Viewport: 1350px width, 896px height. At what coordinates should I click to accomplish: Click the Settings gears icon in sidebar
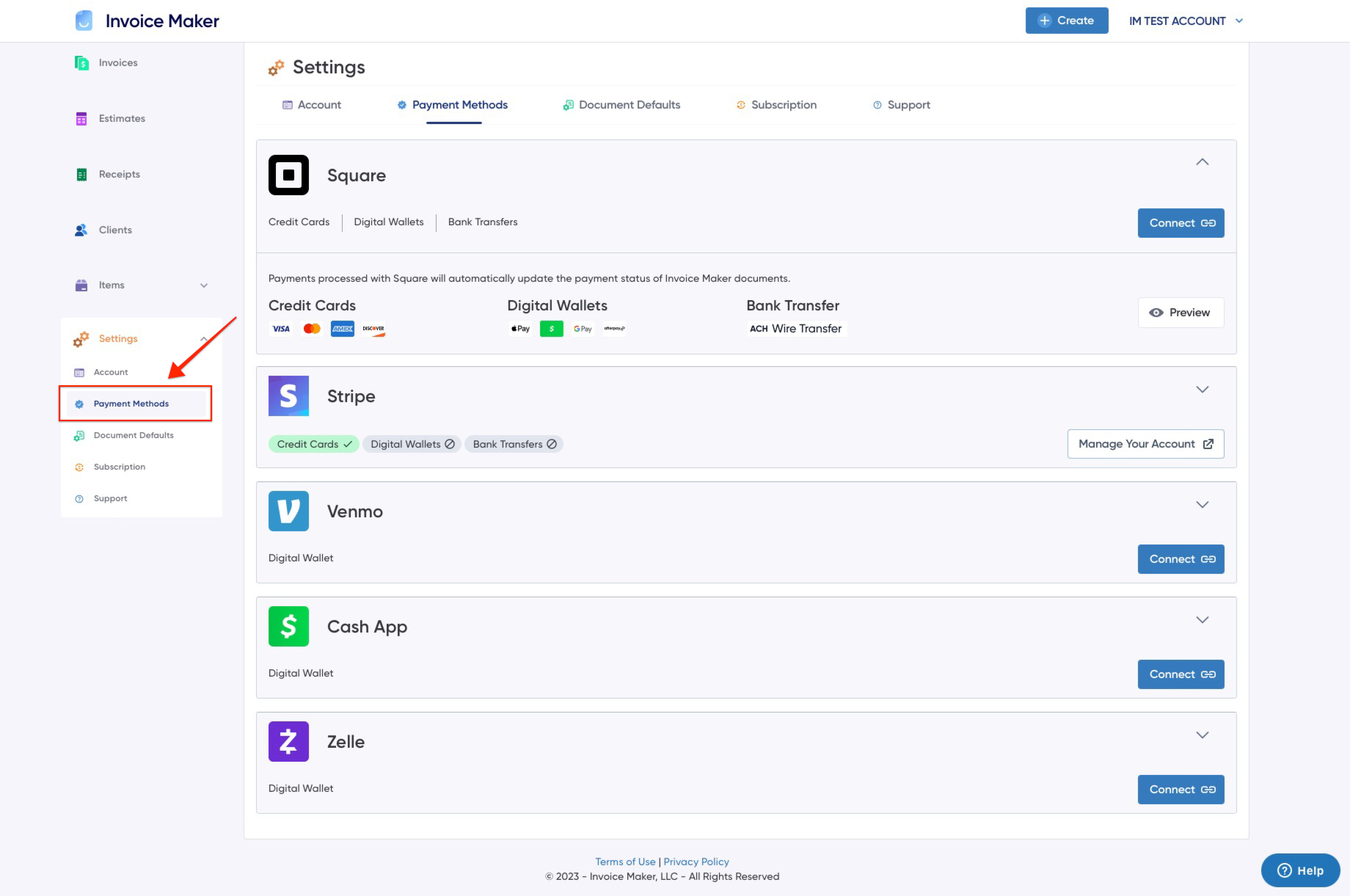click(81, 339)
